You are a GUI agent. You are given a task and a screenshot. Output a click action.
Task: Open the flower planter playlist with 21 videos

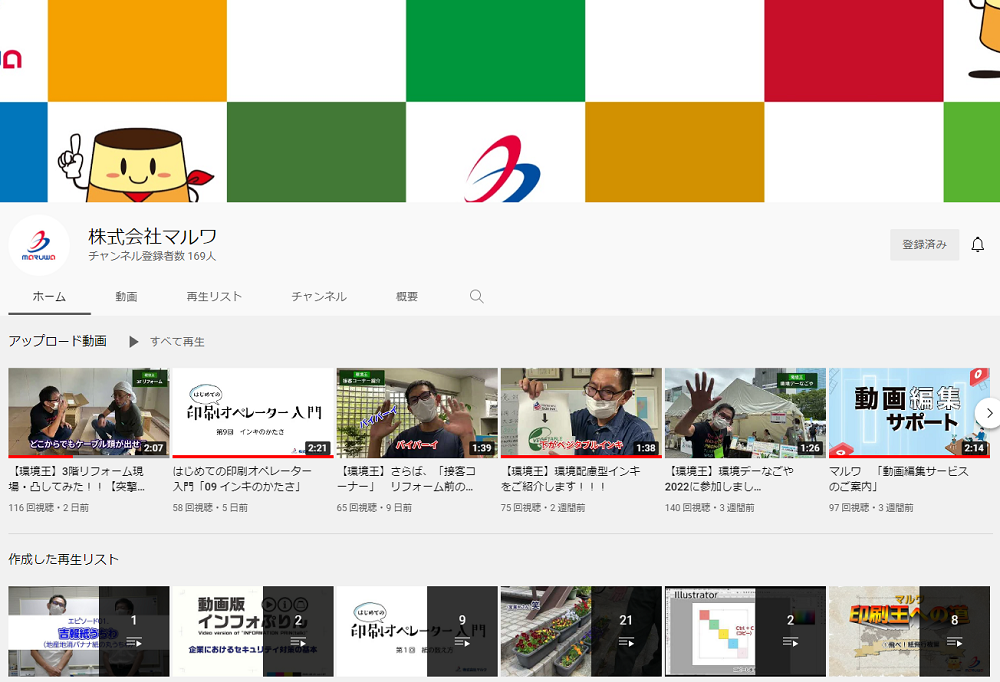pos(581,631)
